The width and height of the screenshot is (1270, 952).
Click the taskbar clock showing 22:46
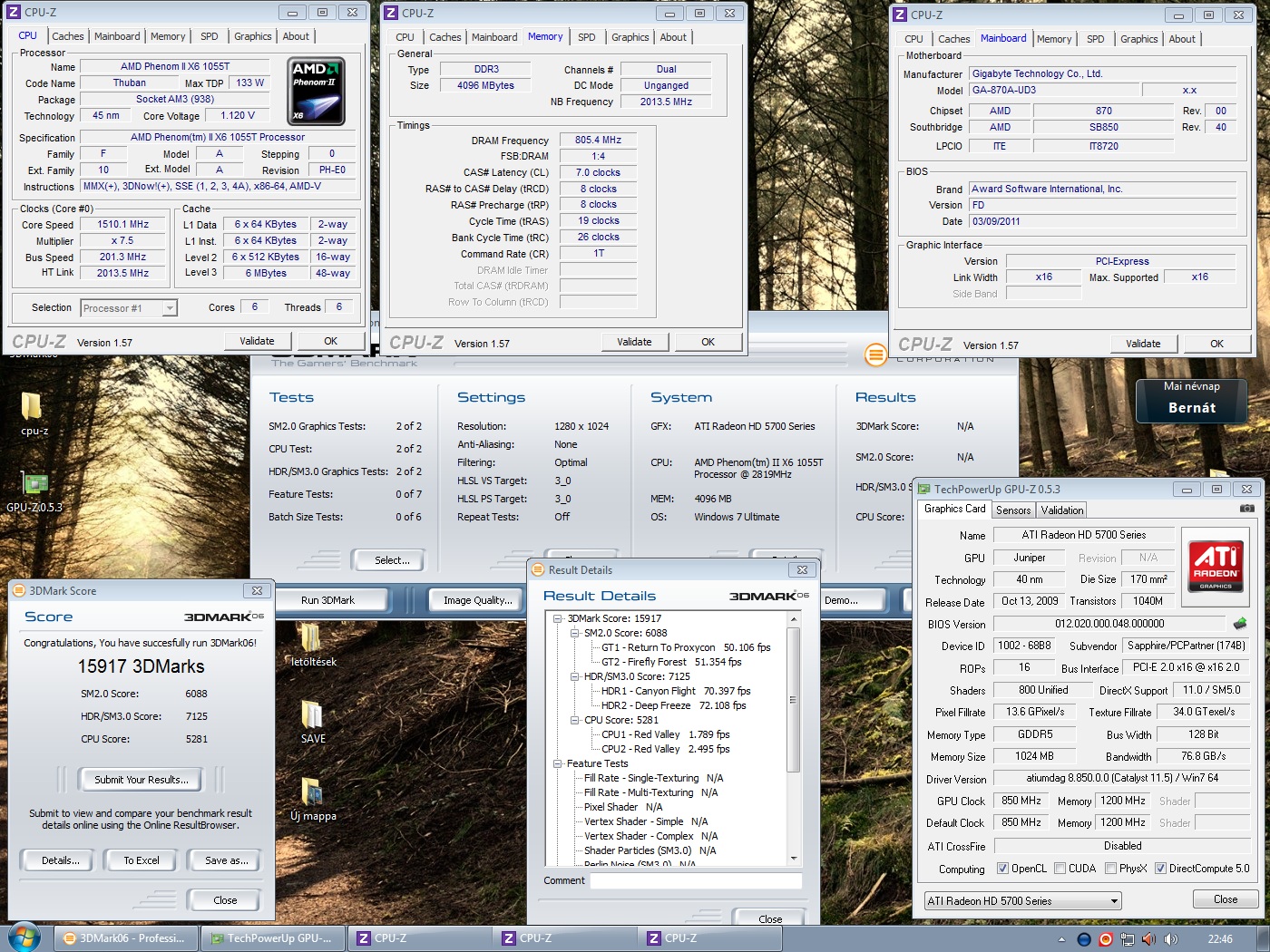pyautogui.click(x=1220, y=939)
